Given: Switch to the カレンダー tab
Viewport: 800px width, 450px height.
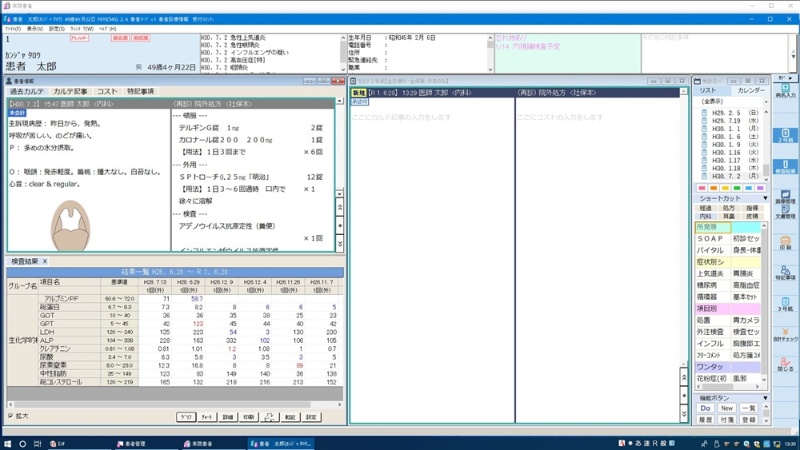Looking at the screenshot, I should [750, 90].
